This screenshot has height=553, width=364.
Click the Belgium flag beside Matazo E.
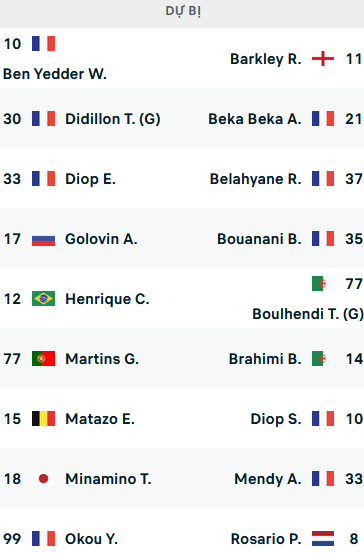pyautogui.click(x=43, y=419)
